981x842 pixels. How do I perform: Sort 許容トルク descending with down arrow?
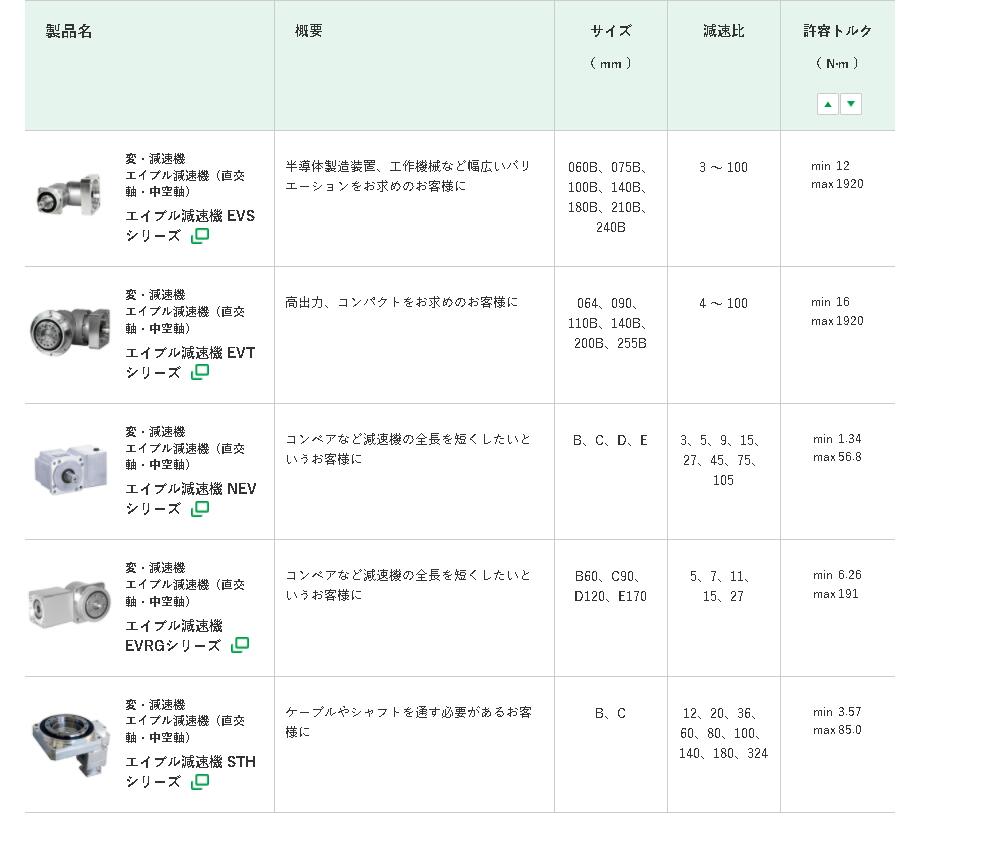[x=850, y=103]
